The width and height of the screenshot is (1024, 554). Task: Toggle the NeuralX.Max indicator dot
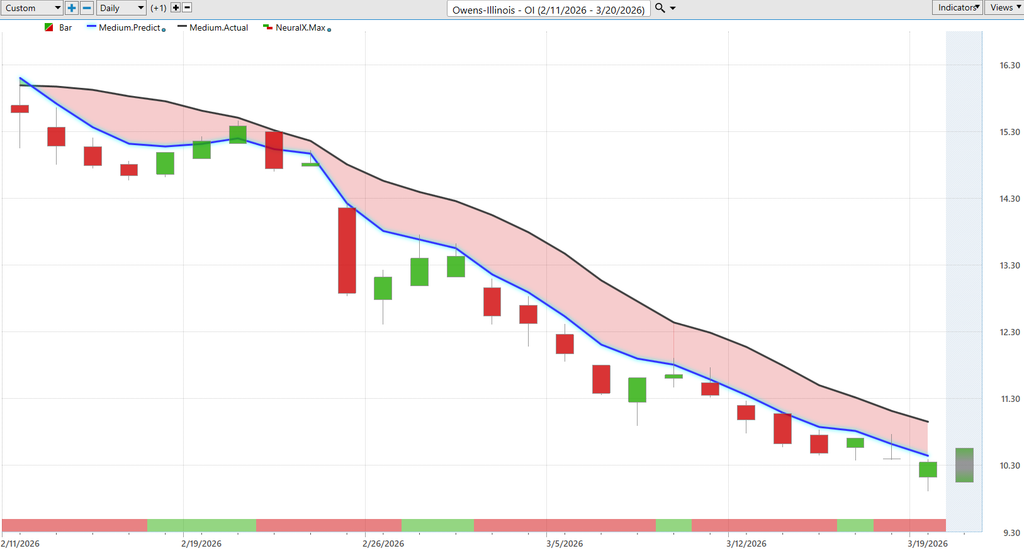pyautogui.click(x=329, y=29)
